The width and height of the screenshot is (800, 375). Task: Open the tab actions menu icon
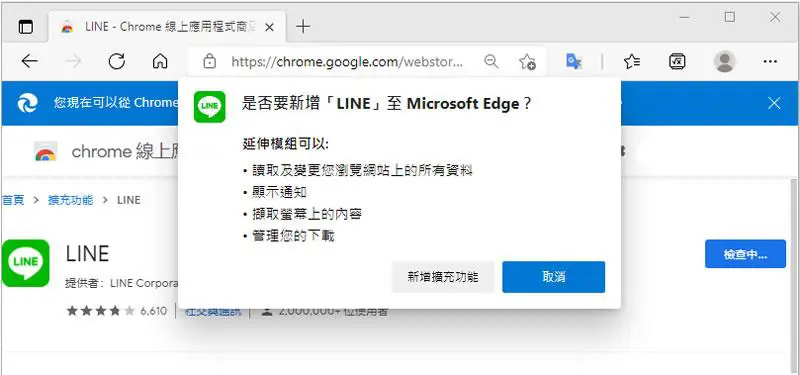pos(25,27)
